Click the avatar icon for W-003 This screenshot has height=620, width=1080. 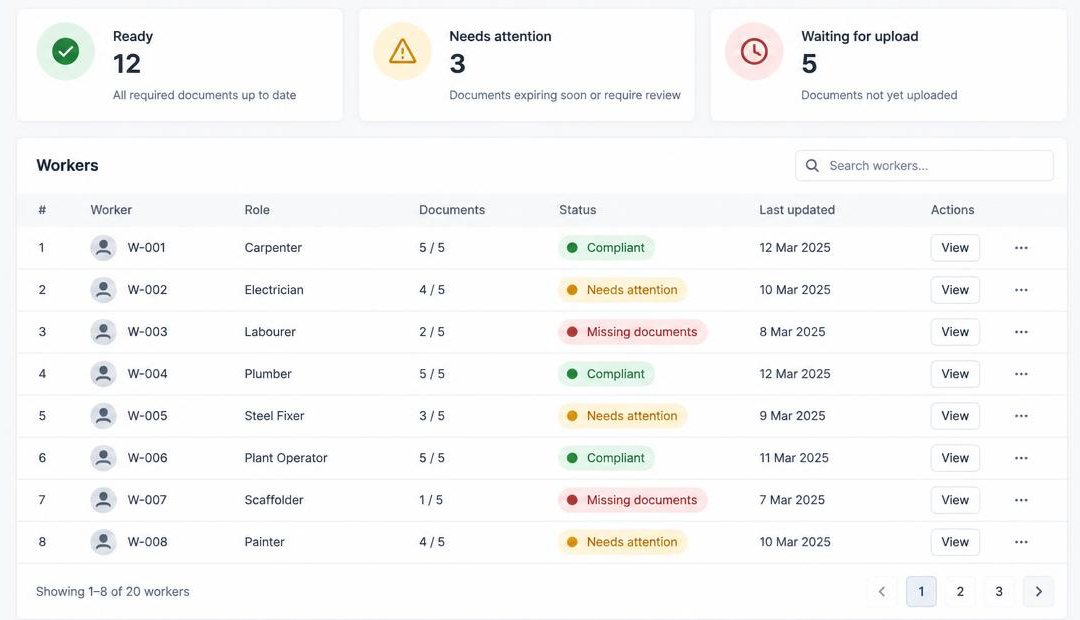tap(103, 332)
